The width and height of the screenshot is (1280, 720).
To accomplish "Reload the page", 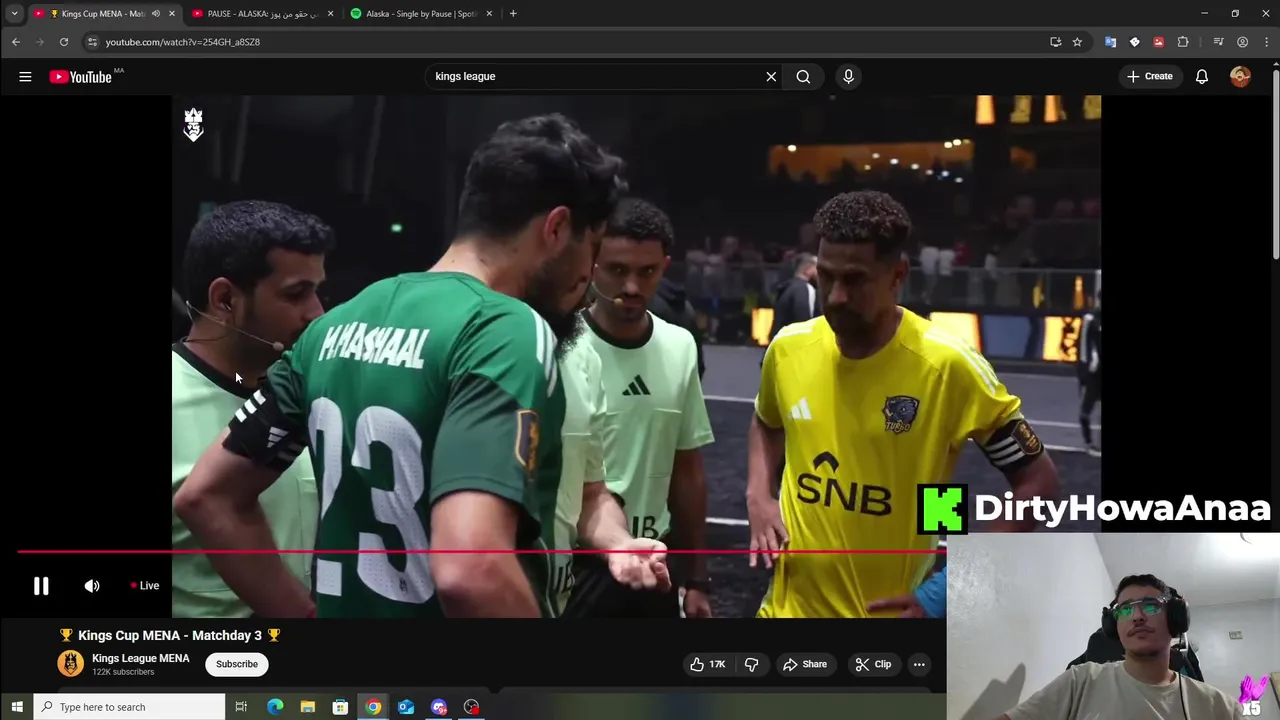I will [x=64, y=42].
